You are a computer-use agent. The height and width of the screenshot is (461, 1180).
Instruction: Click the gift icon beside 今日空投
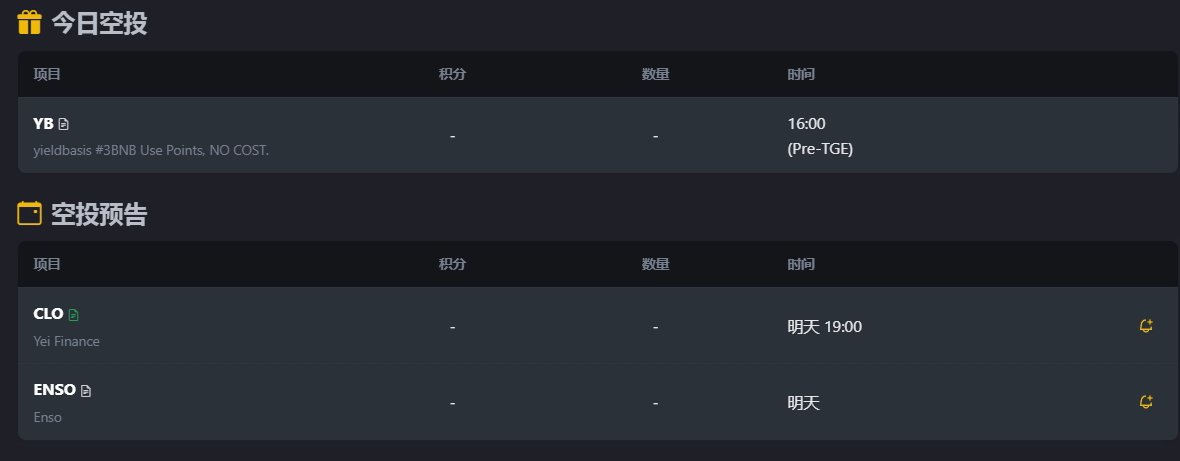tap(30, 22)
